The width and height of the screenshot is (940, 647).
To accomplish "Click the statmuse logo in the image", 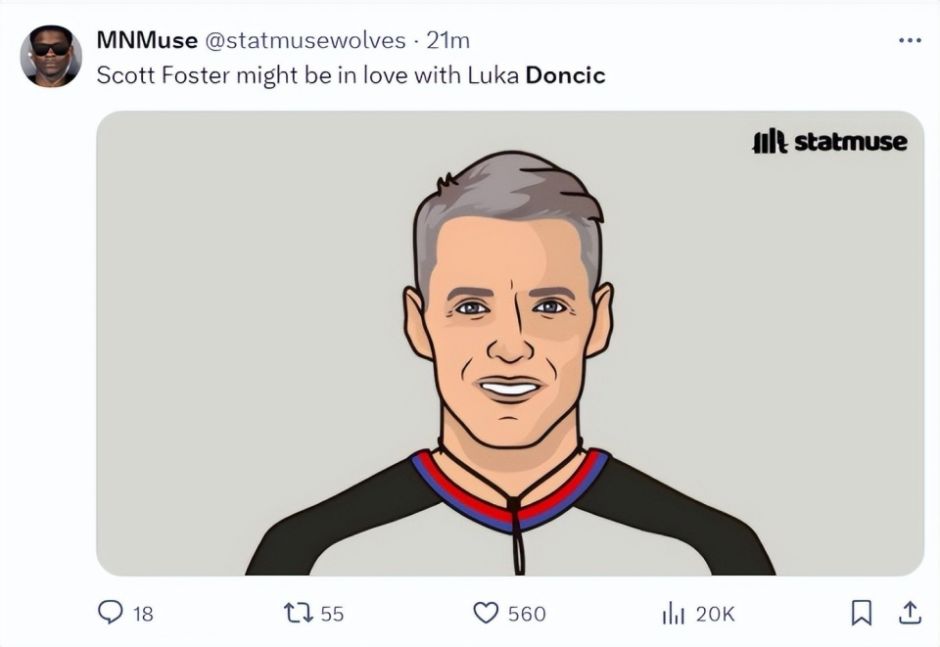I will coord(830,142).
